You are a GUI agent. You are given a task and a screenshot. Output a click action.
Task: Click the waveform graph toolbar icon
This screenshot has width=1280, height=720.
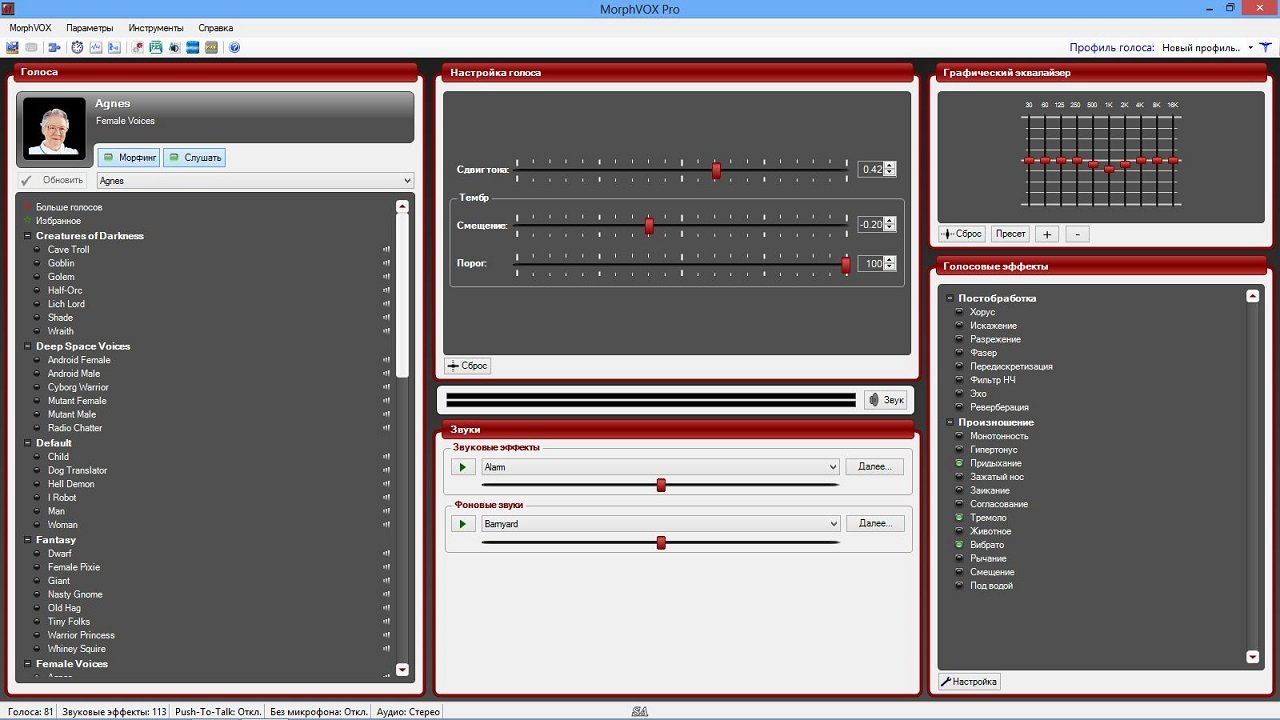[96, 47]
